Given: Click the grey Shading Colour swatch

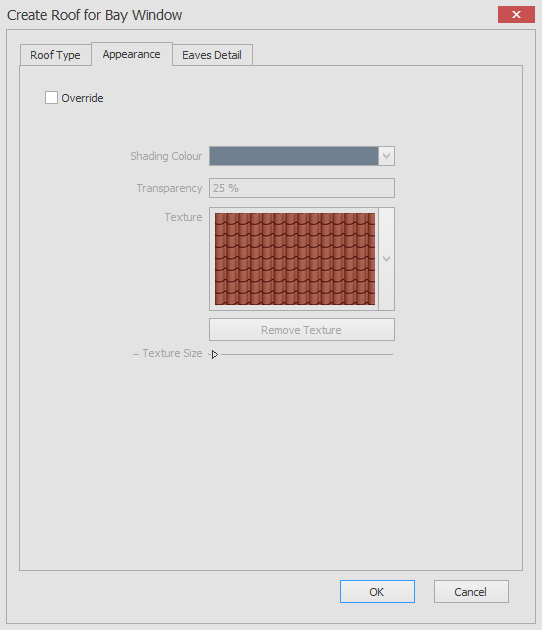Looking at the screenshot, I should pos(294,156).
